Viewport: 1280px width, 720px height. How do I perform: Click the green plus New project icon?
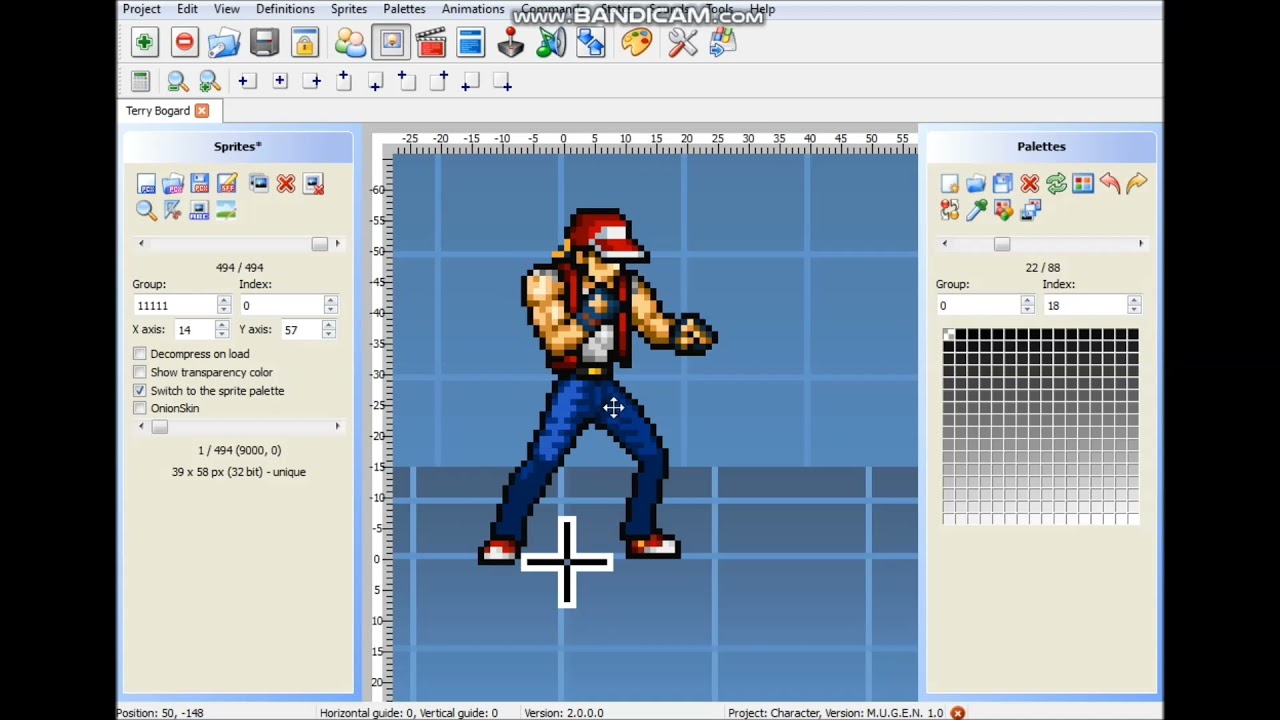144,42
